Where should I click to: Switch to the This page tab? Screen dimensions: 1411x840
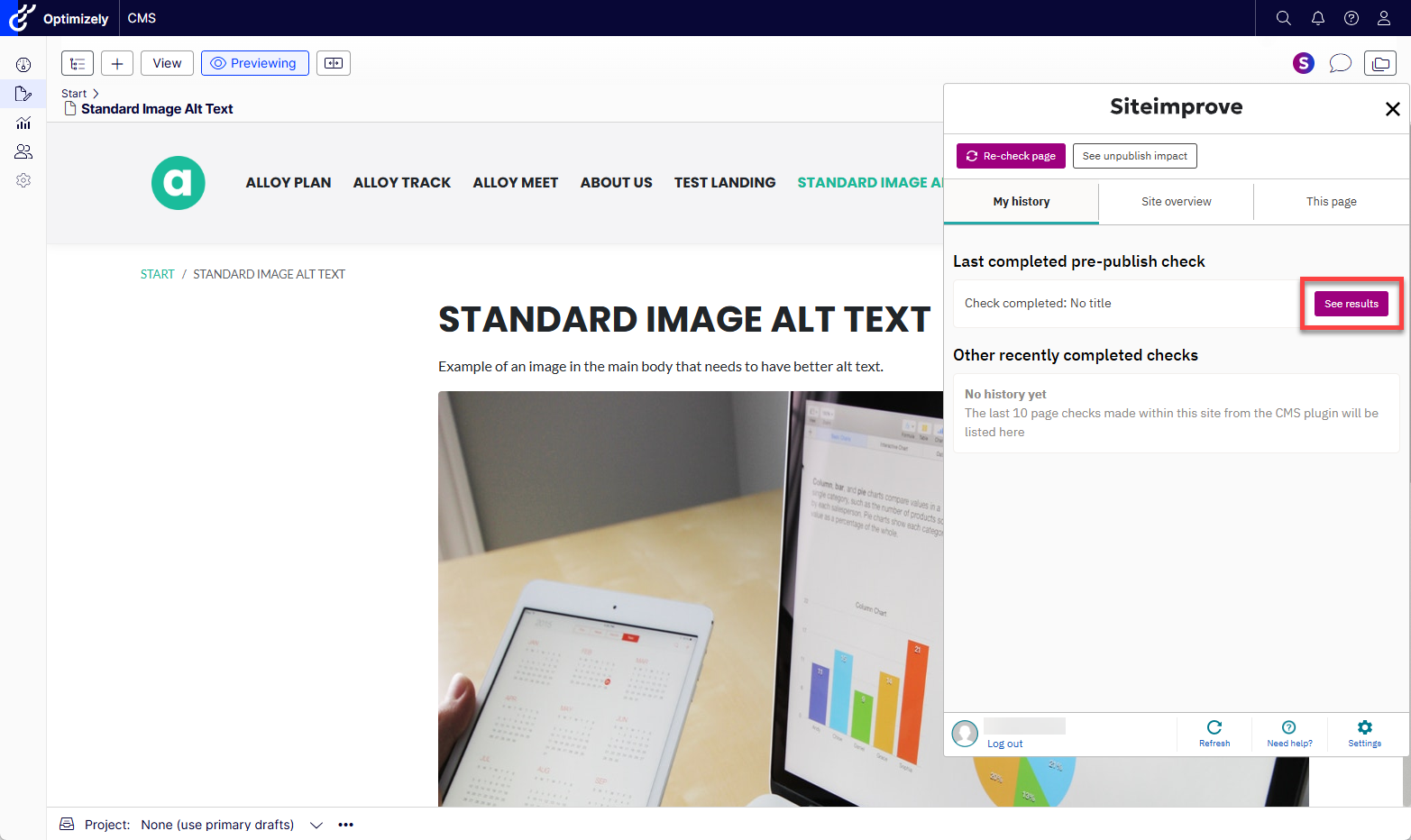coord(1332,202)
